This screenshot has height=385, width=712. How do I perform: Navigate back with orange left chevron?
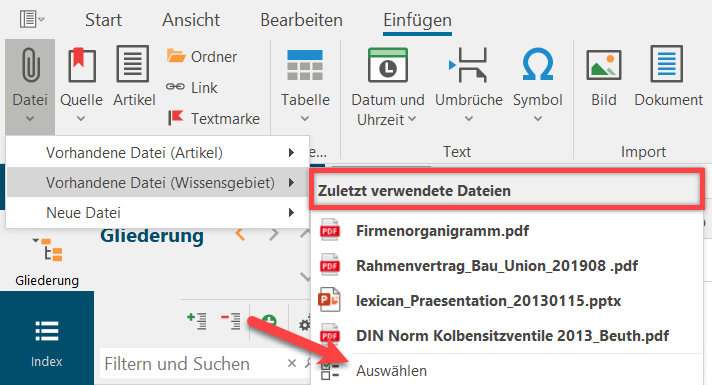click(240, 235)
